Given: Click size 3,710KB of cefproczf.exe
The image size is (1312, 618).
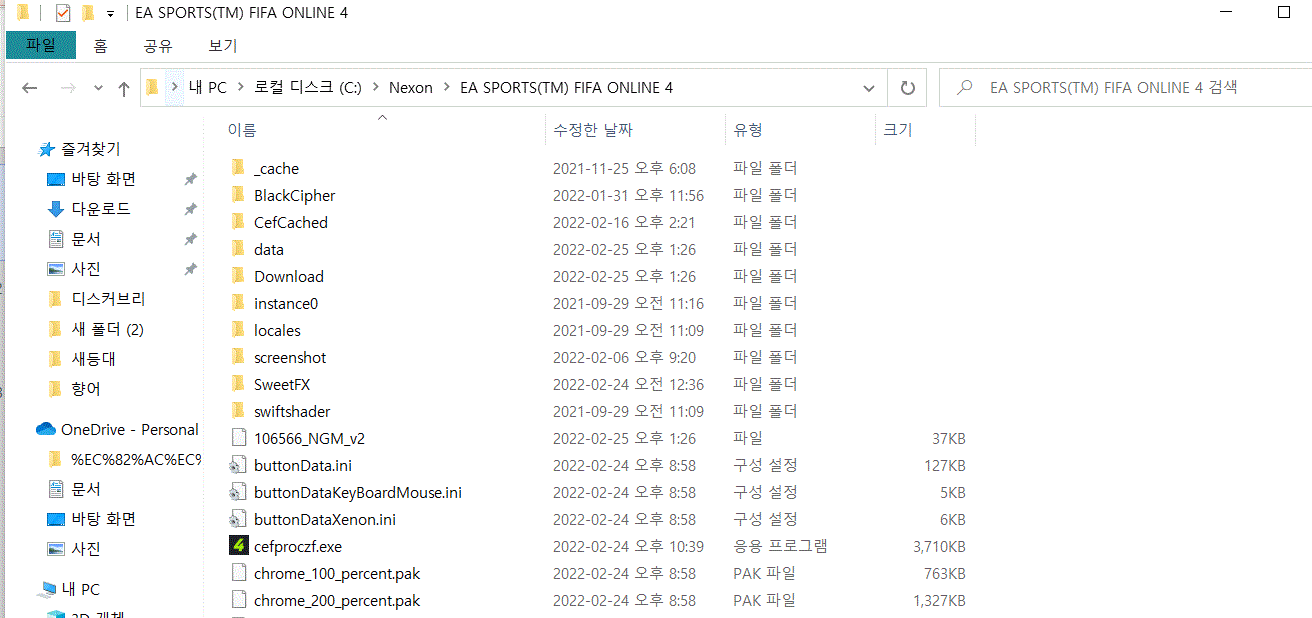Looking at the screenshot, I should click(939, 546).
